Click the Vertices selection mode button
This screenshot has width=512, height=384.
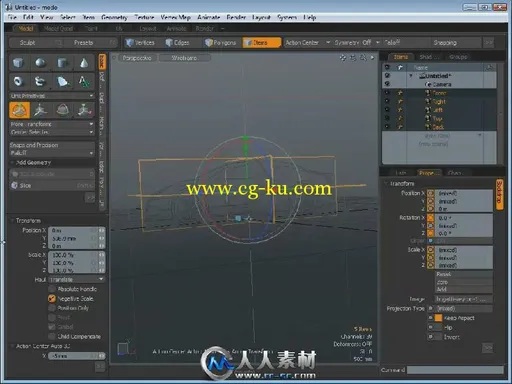pyautogui.click(x=141, y=42)
